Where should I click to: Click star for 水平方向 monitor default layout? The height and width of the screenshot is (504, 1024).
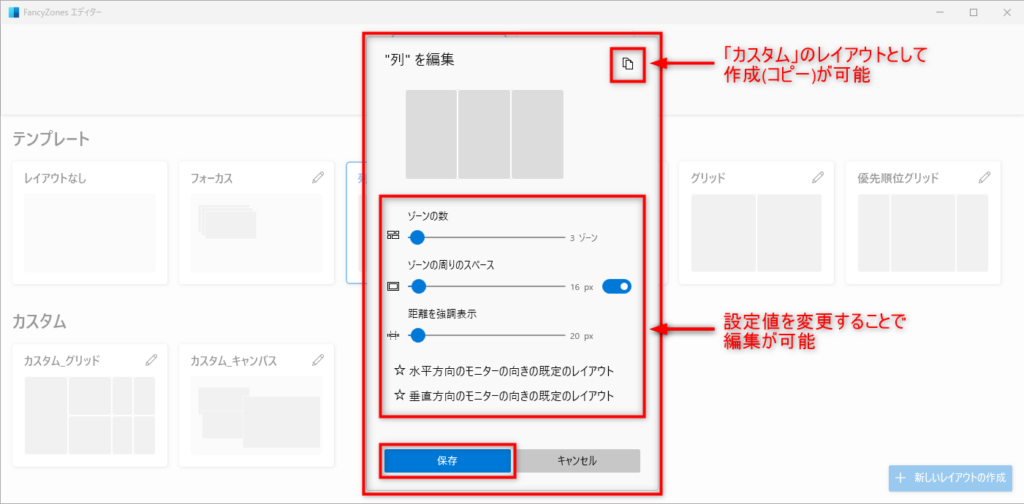[400, 371]
